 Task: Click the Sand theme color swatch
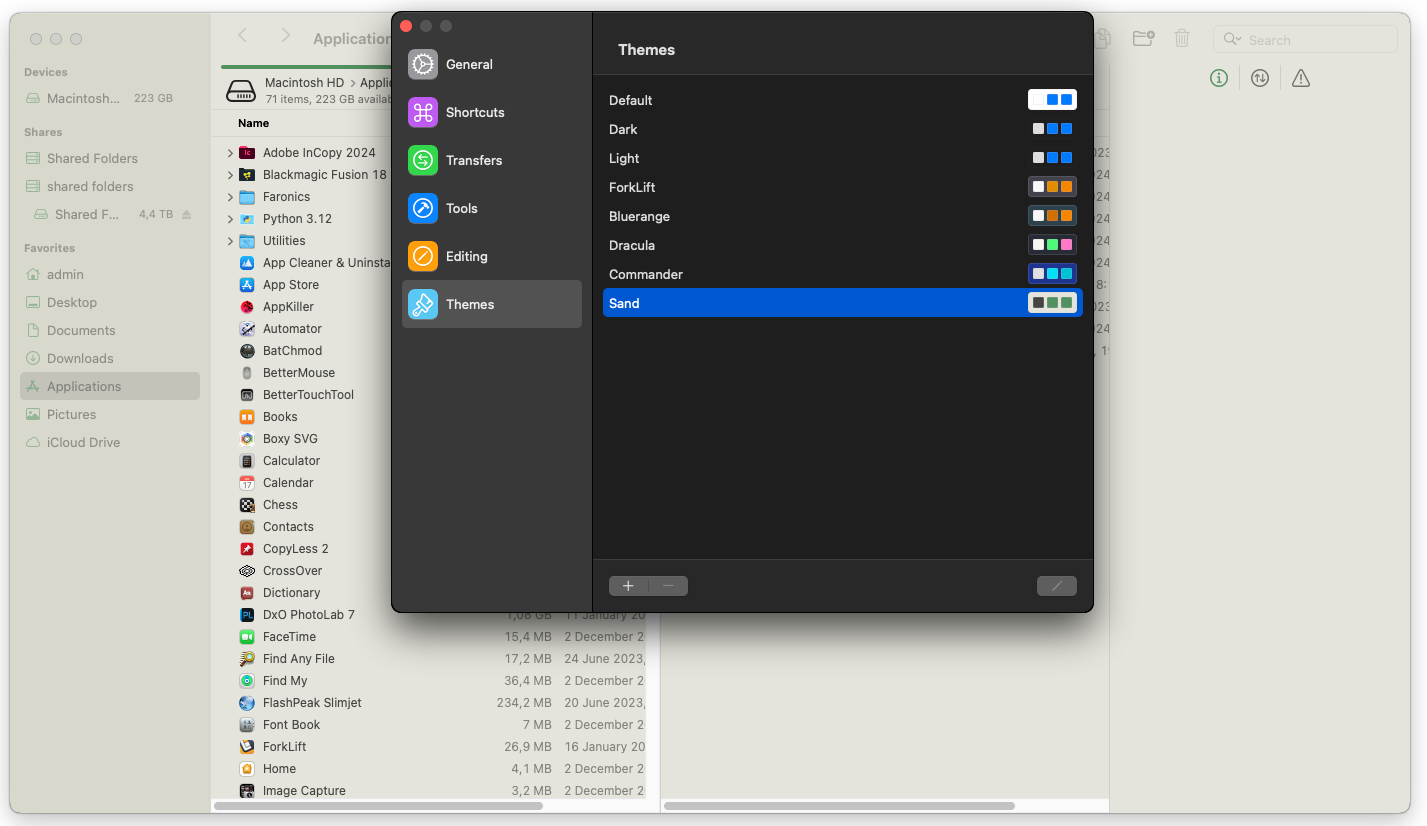(x=1052, y=303)
